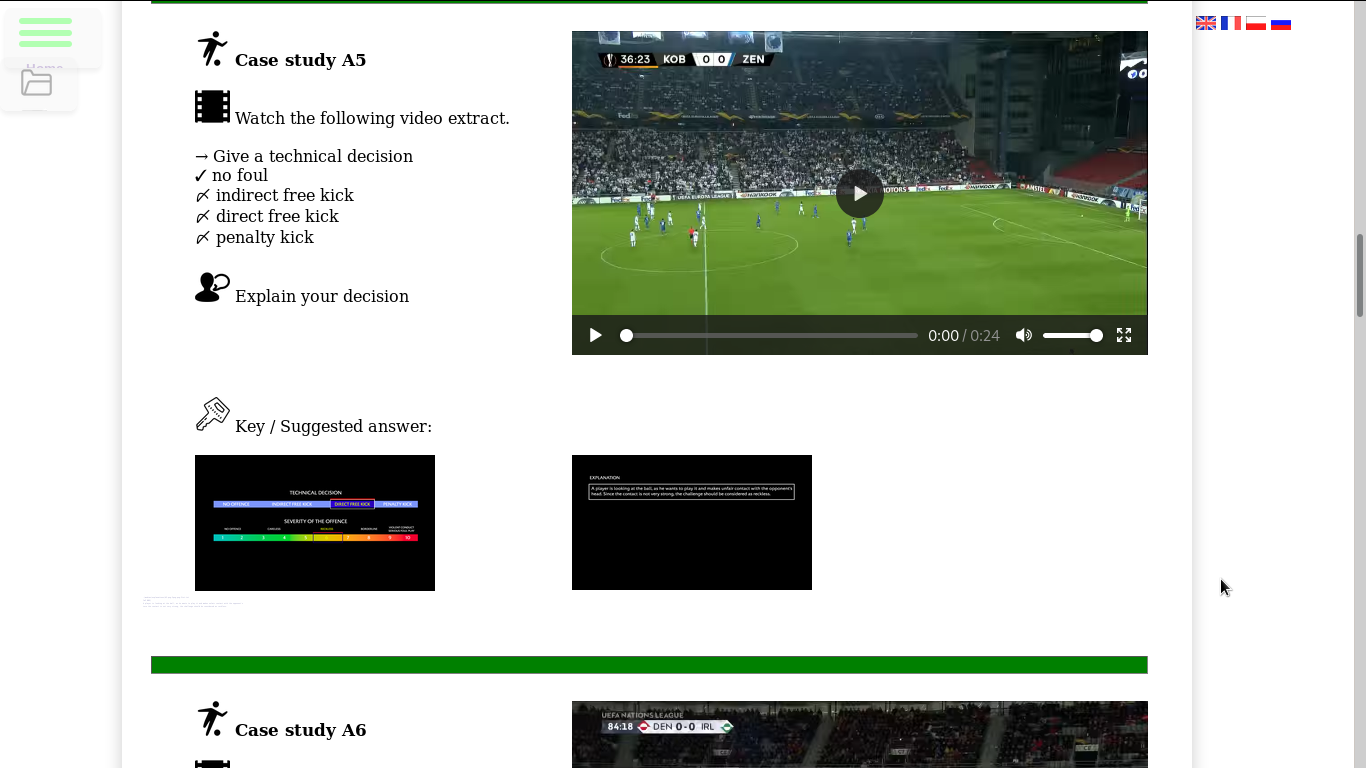The height and width of the screenshot is (768, 1366).
Task: Seek on the video progress bar
Action: [x=770, y=335]
